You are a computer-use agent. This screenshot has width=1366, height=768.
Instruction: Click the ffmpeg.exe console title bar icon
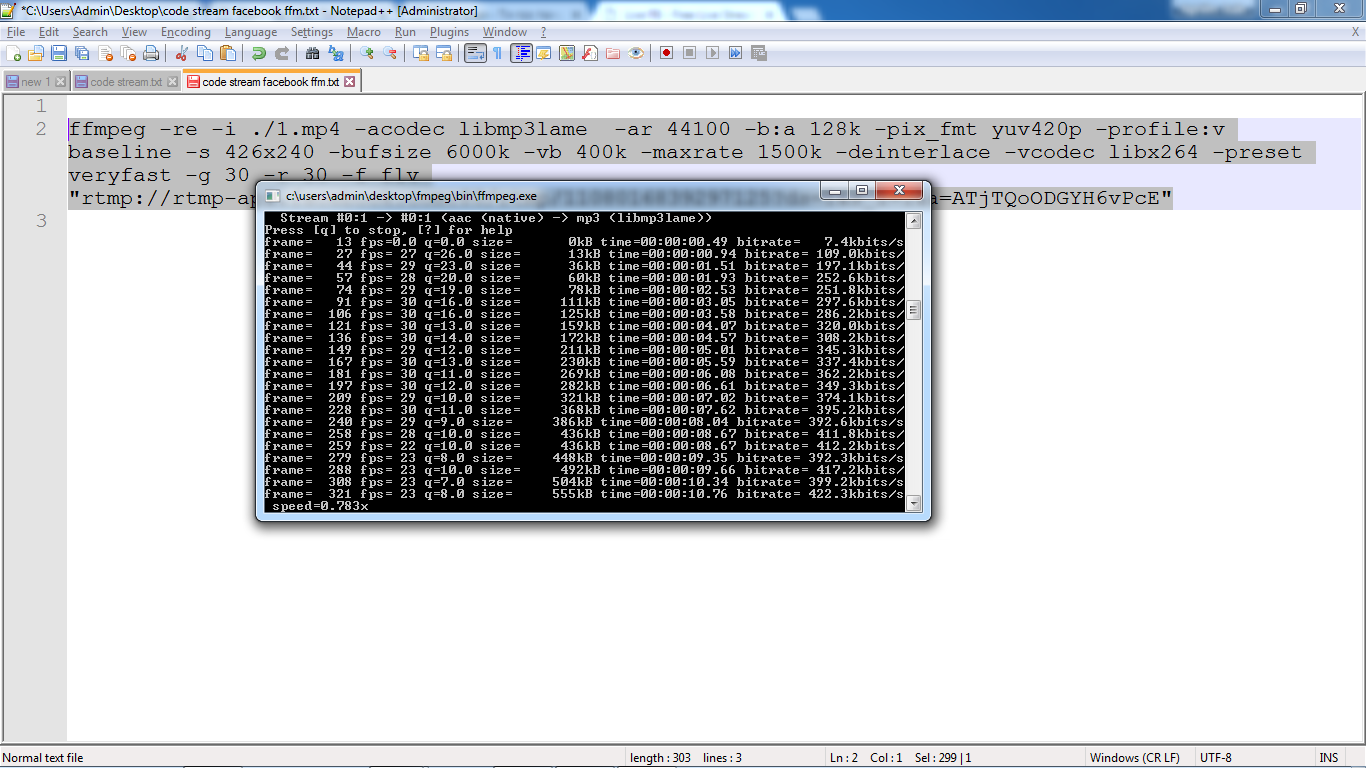[x=273, y=197]
